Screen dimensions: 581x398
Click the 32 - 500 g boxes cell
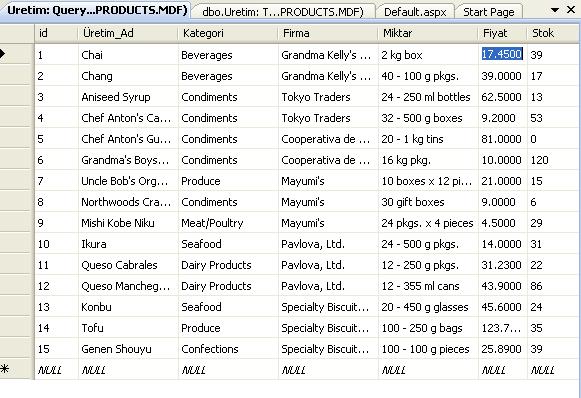pyautogui.click(x=428, y=118)
